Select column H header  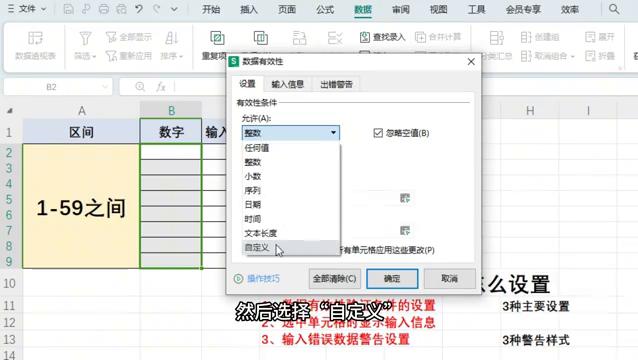(x=530, y=111)
